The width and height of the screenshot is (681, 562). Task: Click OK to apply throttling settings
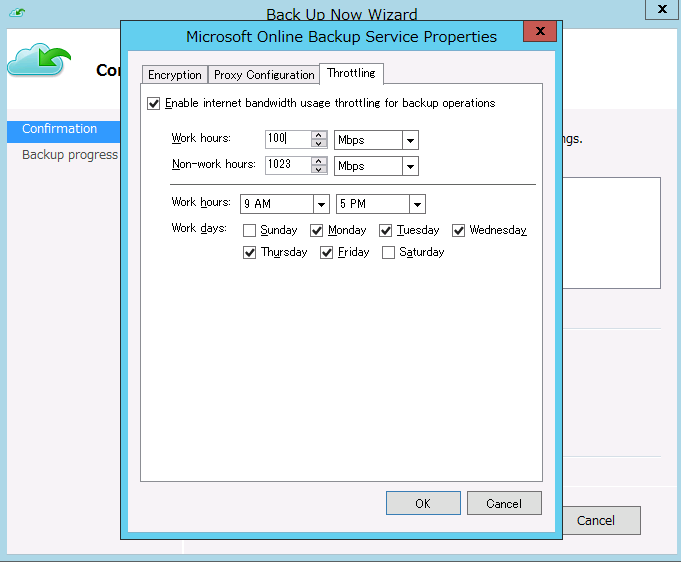[423, 503]
